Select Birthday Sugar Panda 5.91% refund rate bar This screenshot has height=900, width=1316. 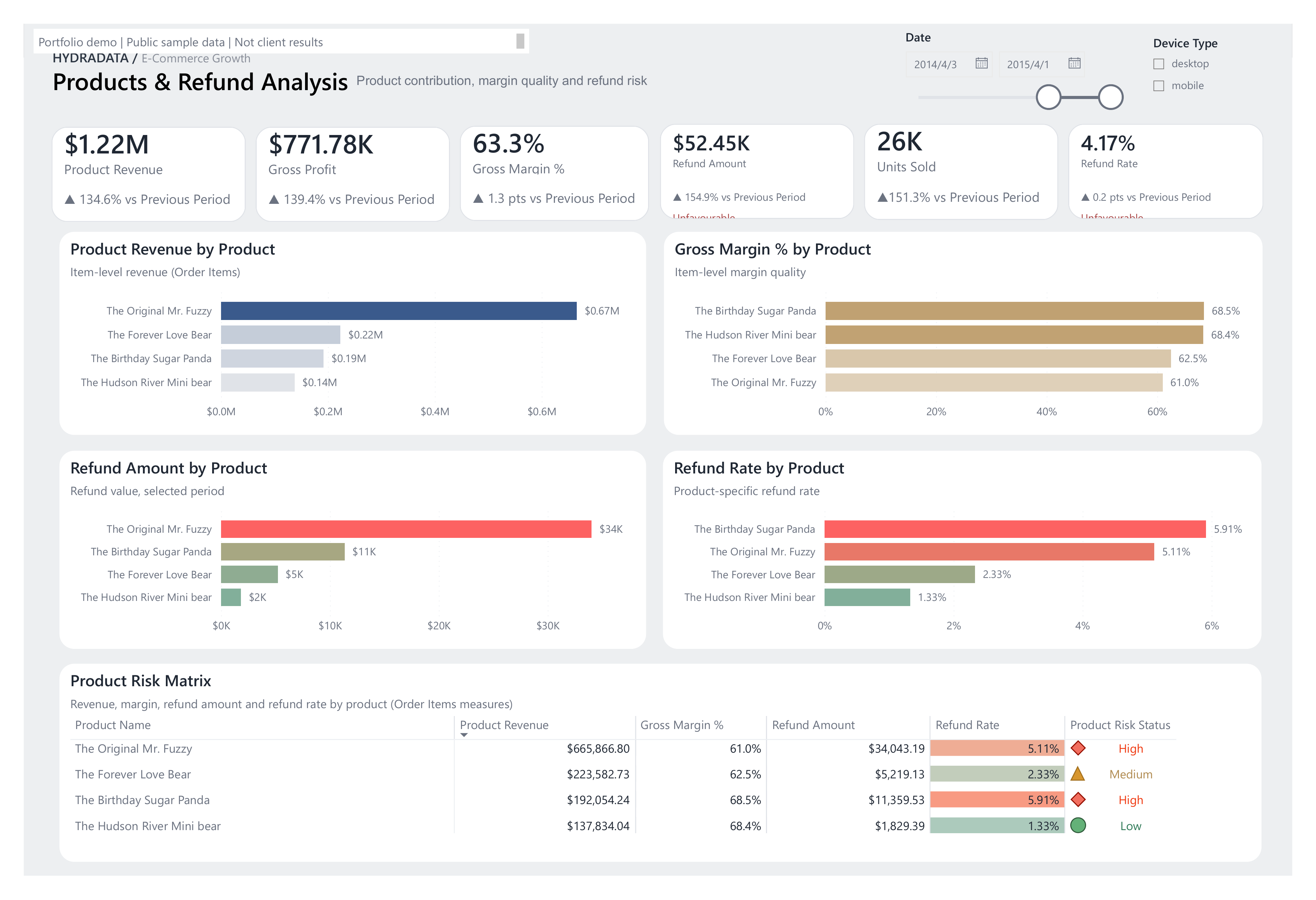[1015, 529]
